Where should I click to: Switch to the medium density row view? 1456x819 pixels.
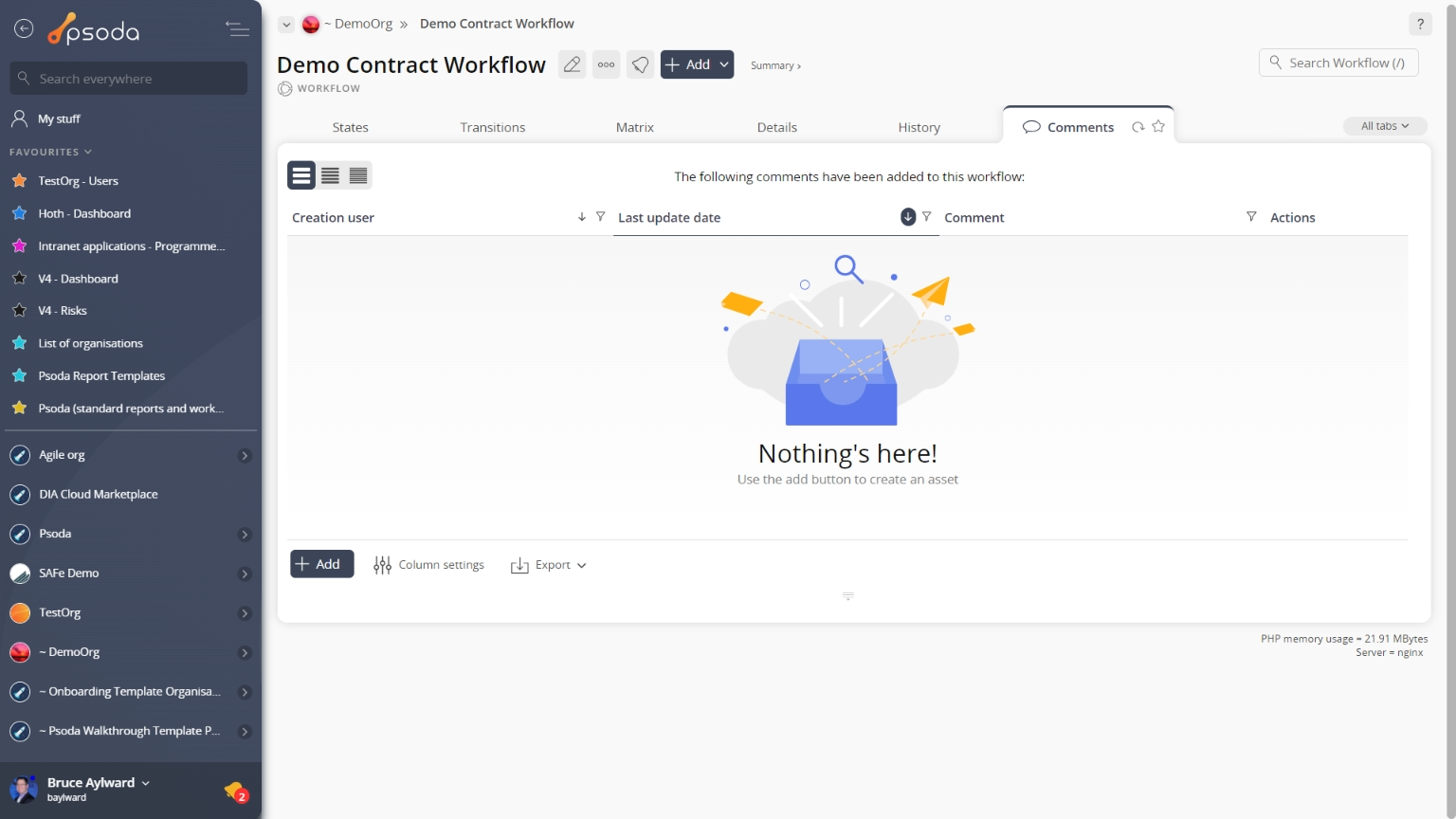coord(330,175)
